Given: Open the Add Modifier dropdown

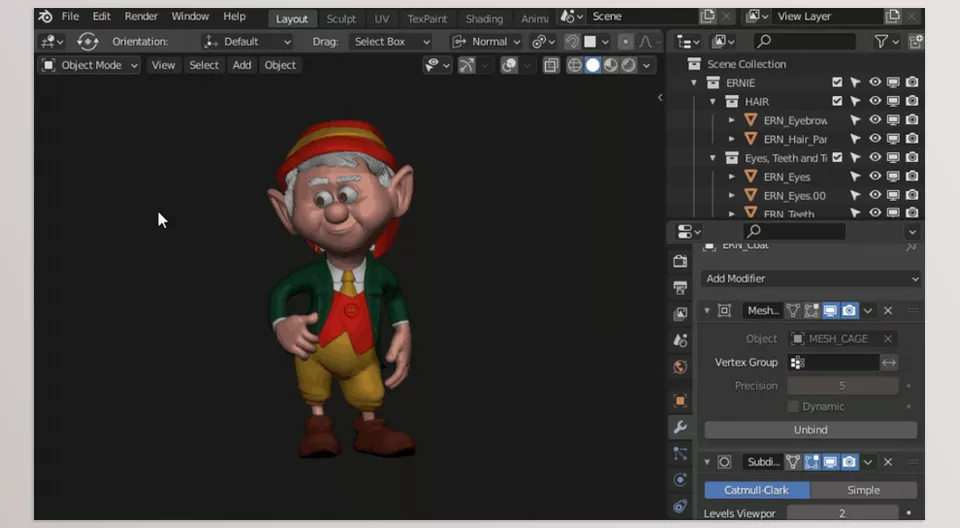Looking at the screenshot, I should (x=811, y=279).
